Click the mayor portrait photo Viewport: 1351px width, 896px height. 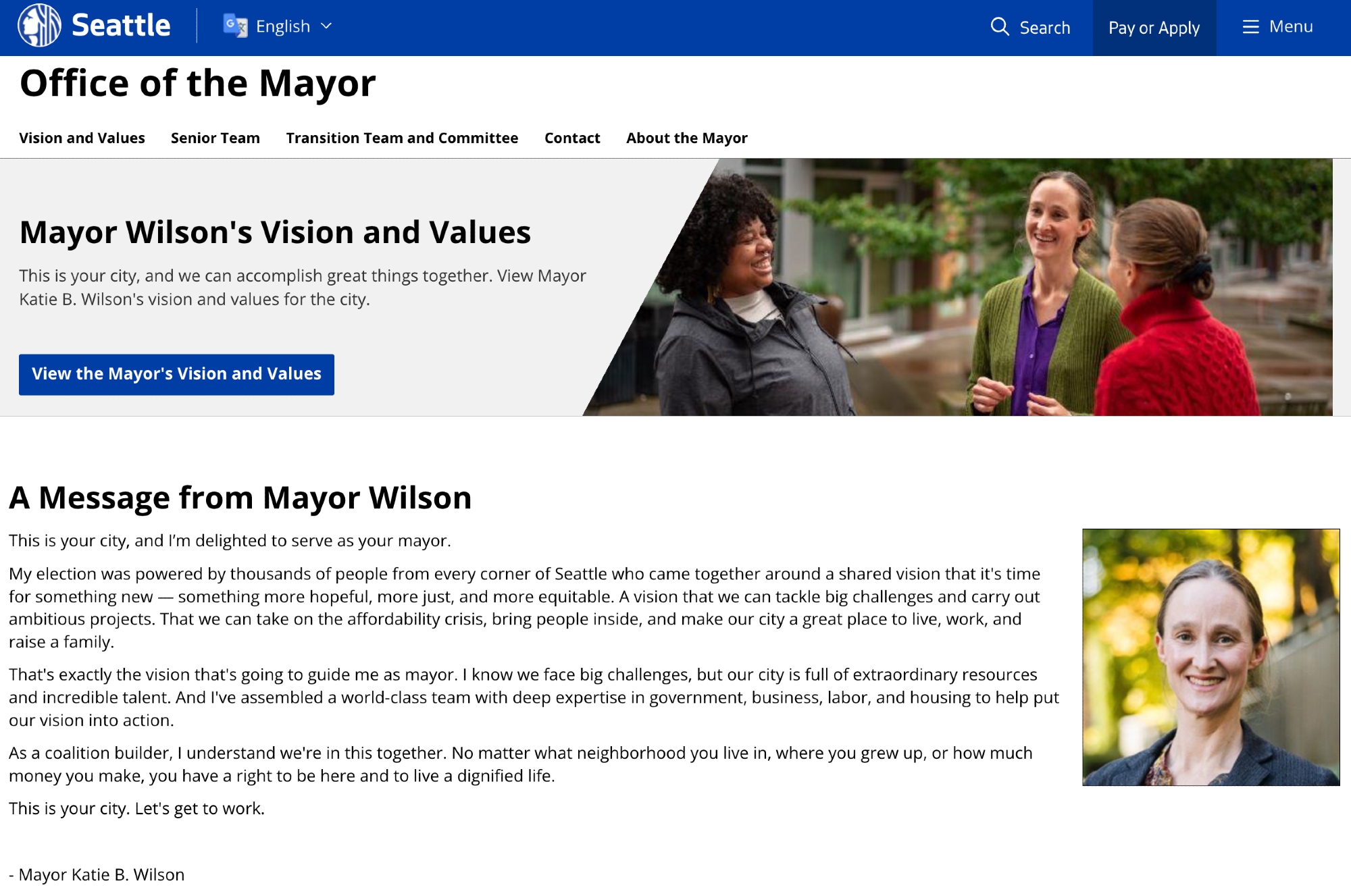1210,657
